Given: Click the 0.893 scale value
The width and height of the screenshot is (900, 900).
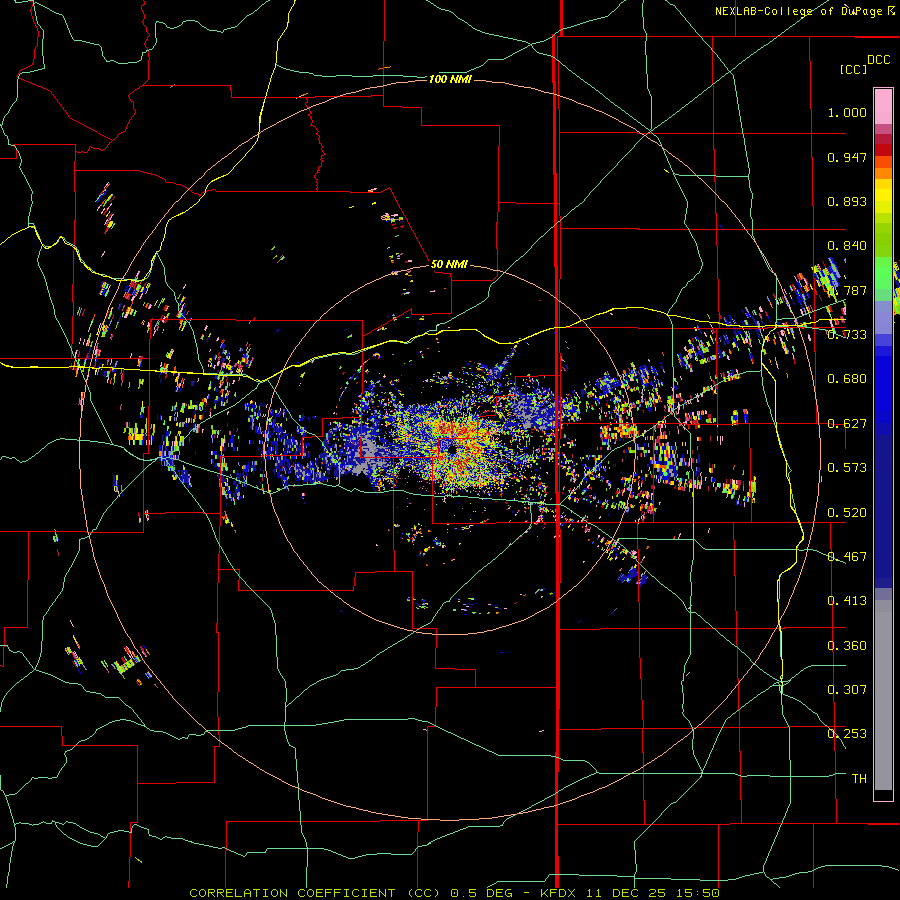Looking at the screenshot, I should pyautogui.click(x=847, y=201).
